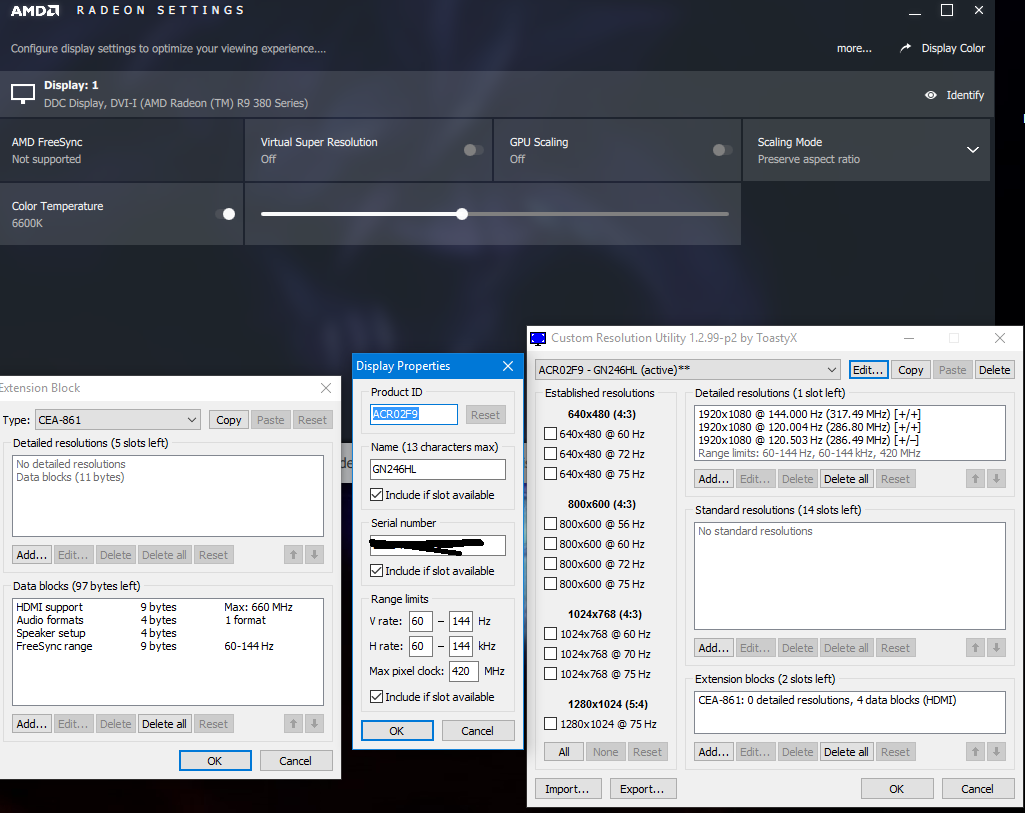Open the CEA-861 Type dropdown
Image resolution: width=1025 pixels, height=813 pixels.
118,420
